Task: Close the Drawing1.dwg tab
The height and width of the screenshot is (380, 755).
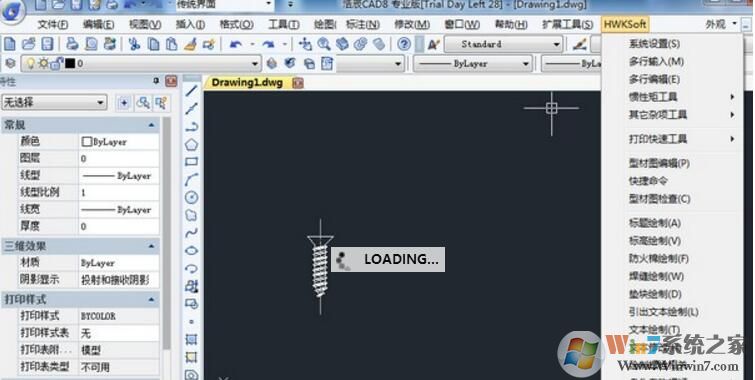Action: [x=298, y=83]
